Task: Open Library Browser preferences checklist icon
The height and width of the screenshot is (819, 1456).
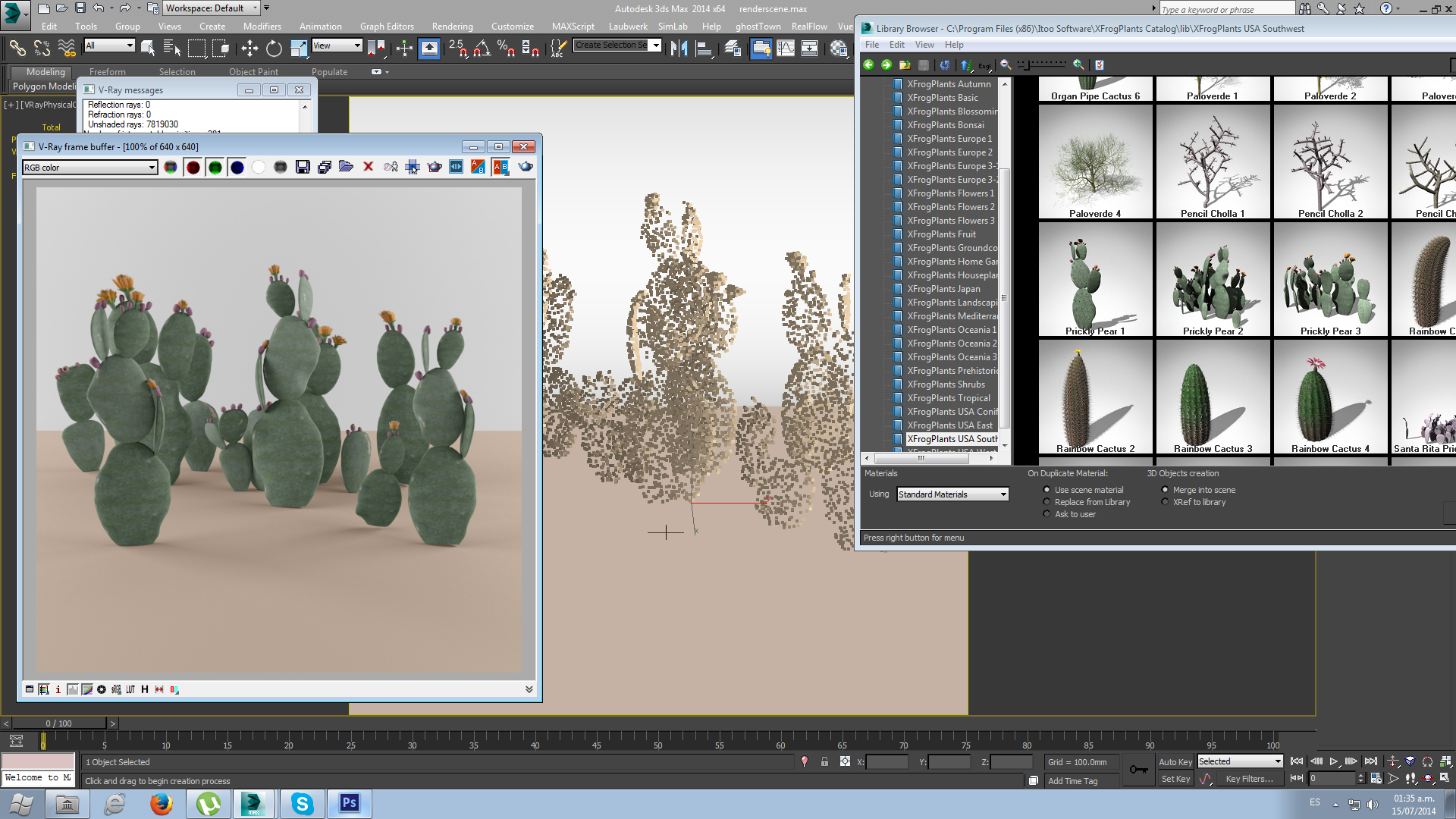Action: 1100,65
